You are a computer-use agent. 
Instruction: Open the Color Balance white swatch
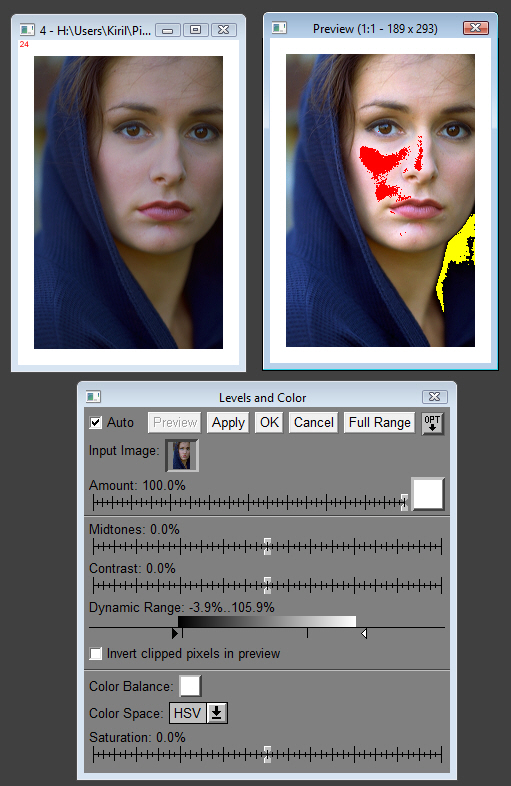tap(191, 686)
